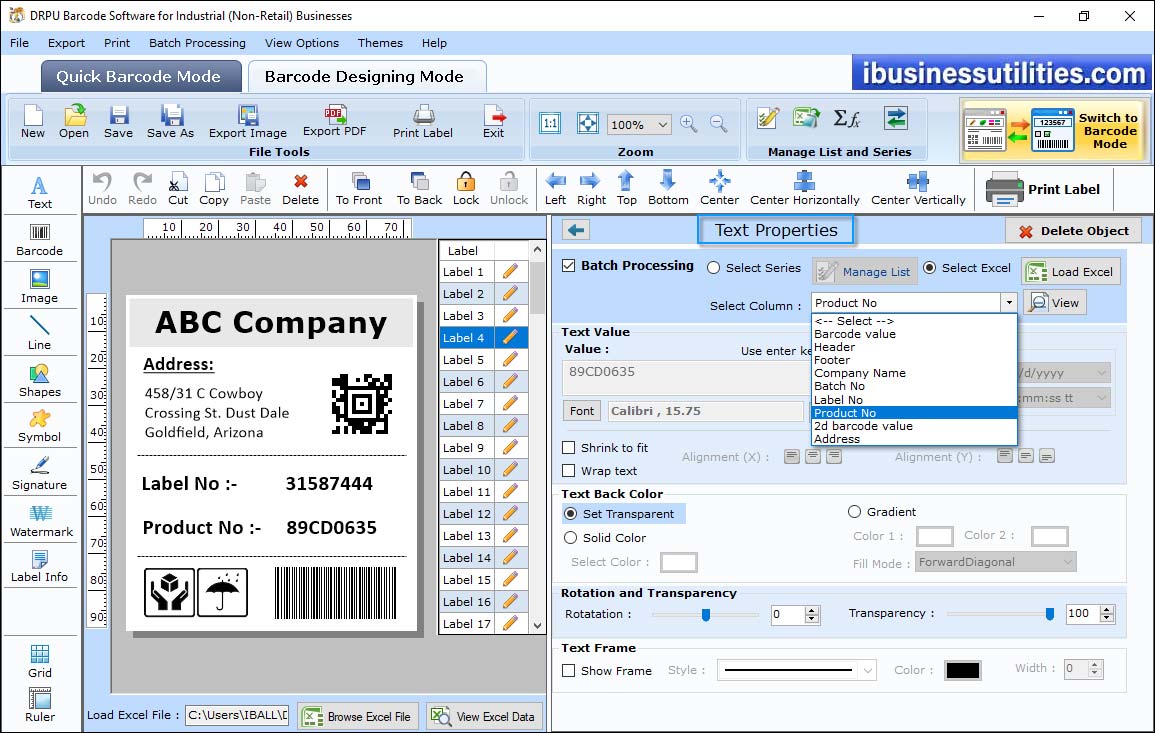Click the Transparency slider handle

click(x=1050, y=614)
